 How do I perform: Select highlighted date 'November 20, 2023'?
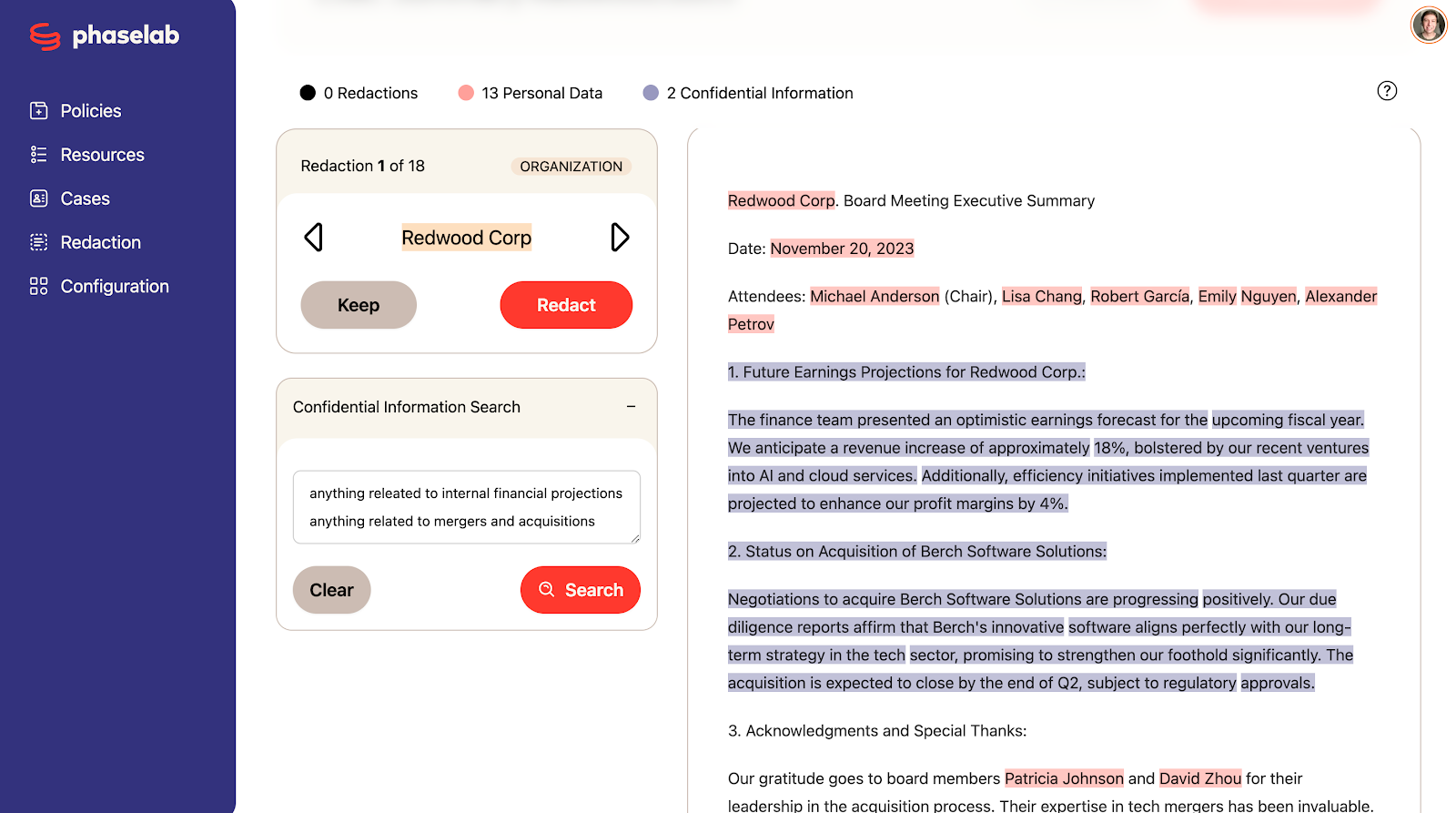tap(843, 249)
